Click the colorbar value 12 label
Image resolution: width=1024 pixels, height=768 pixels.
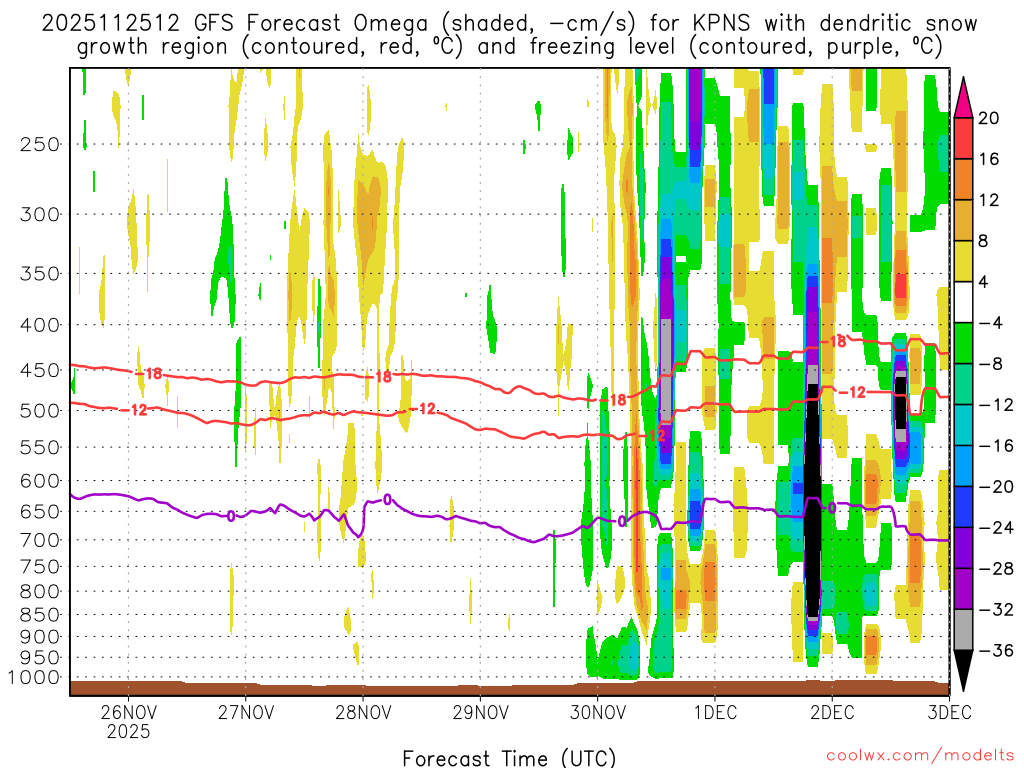point(989,200)
